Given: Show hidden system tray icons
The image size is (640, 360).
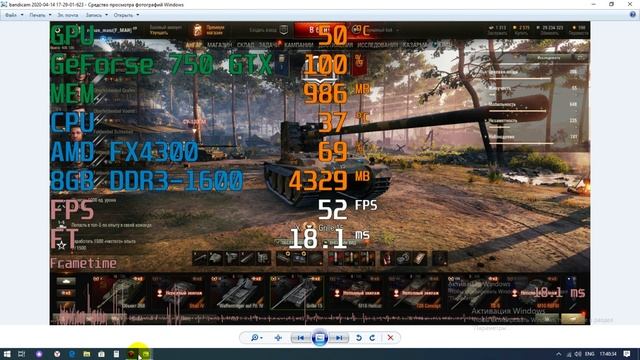Looking at the screenshot, I should [559, 354].
